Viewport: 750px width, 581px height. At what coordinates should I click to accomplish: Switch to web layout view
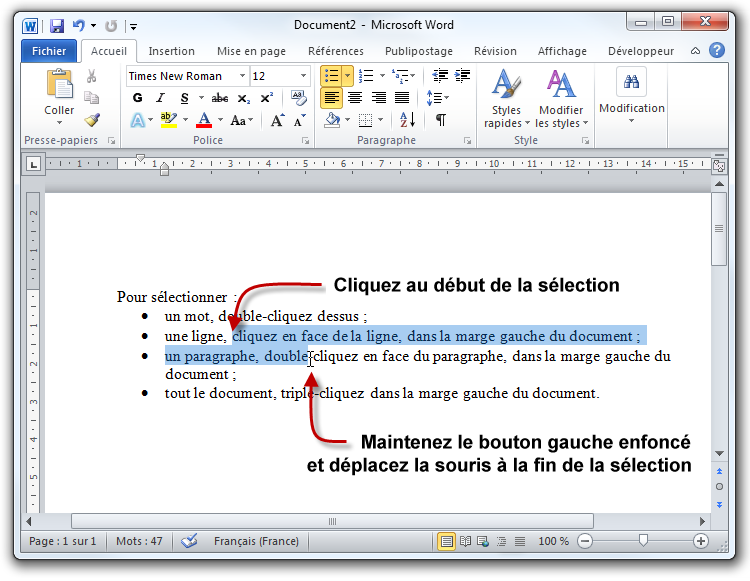click(x=483, y=541)
